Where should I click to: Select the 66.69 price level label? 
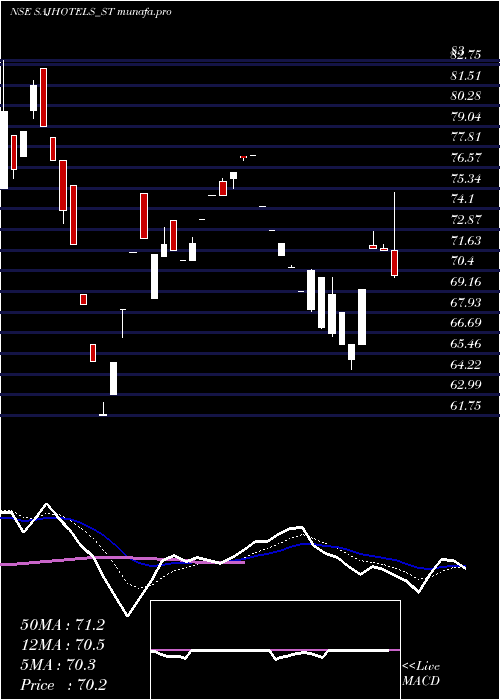(466, 323)
